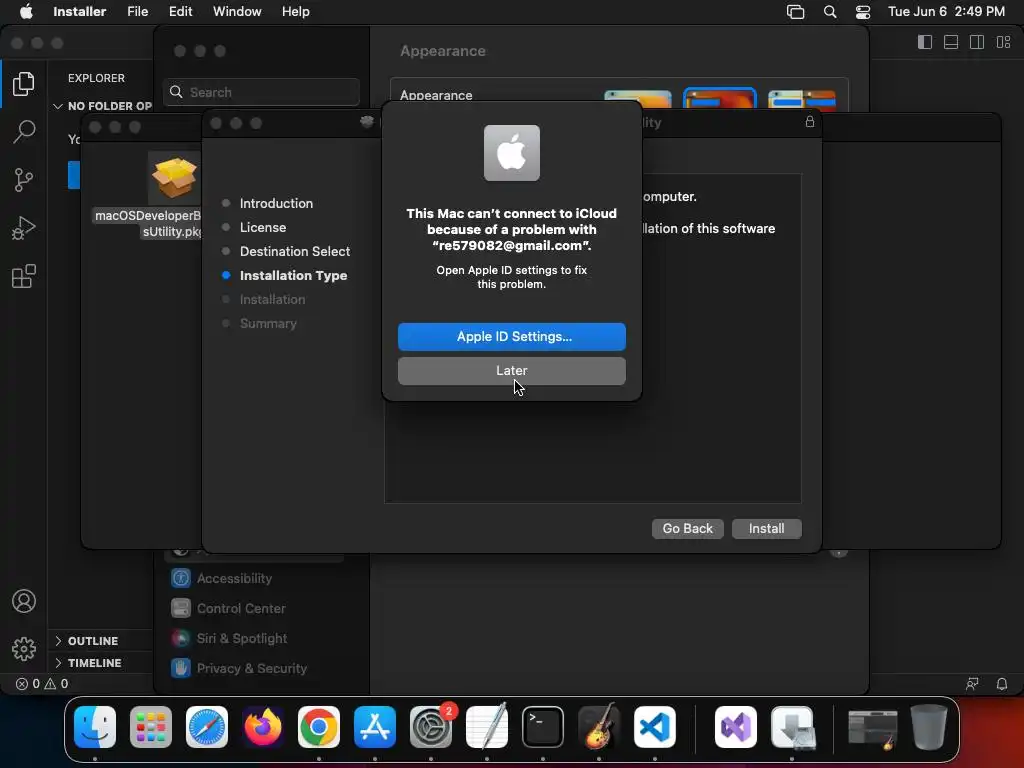Select the Auto appearance thumbnail

[801, 99]
